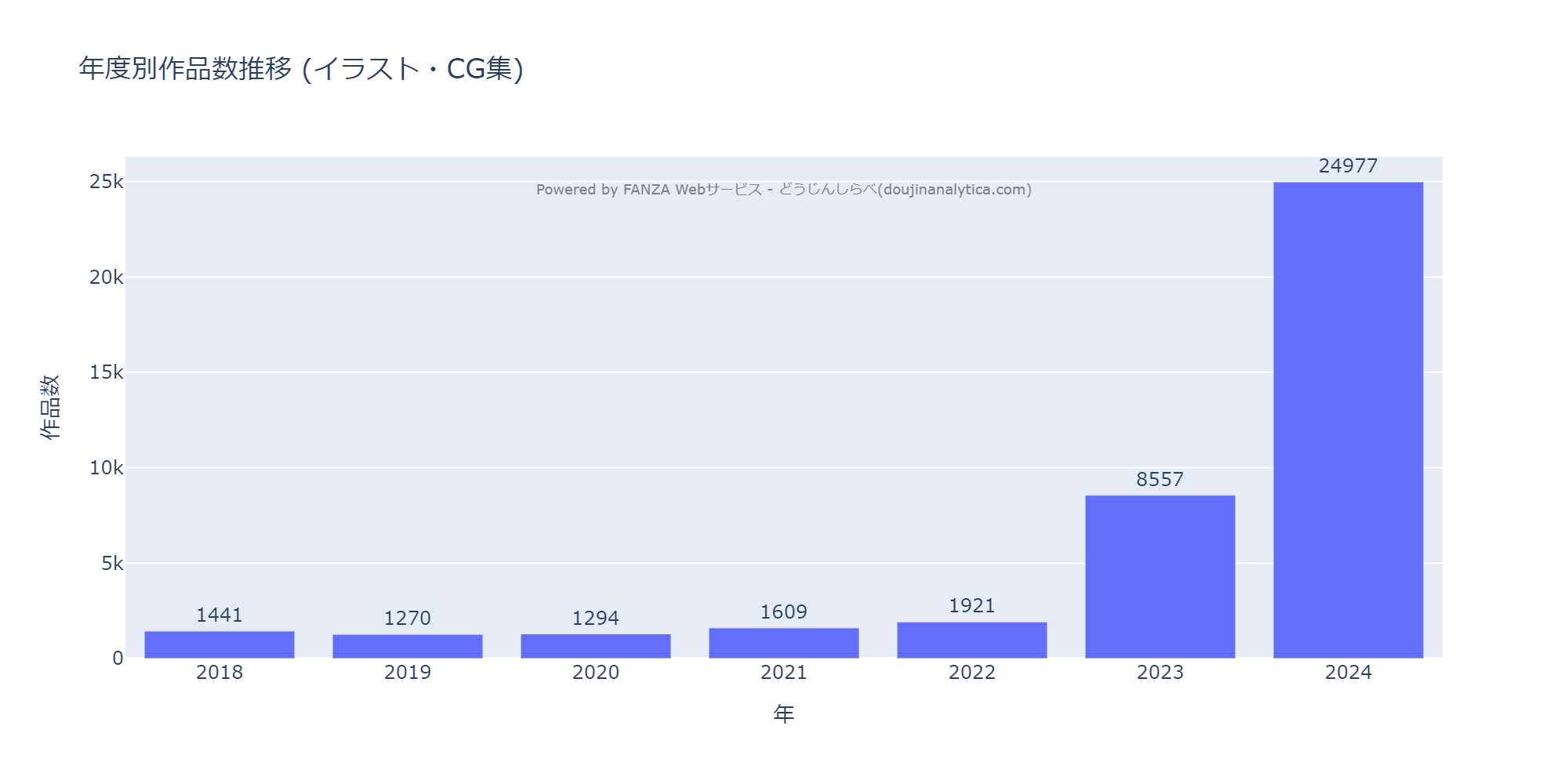Click the 8557 value label
The width and height of the screenshot is (1568, 784).
tap(1160, 480)
